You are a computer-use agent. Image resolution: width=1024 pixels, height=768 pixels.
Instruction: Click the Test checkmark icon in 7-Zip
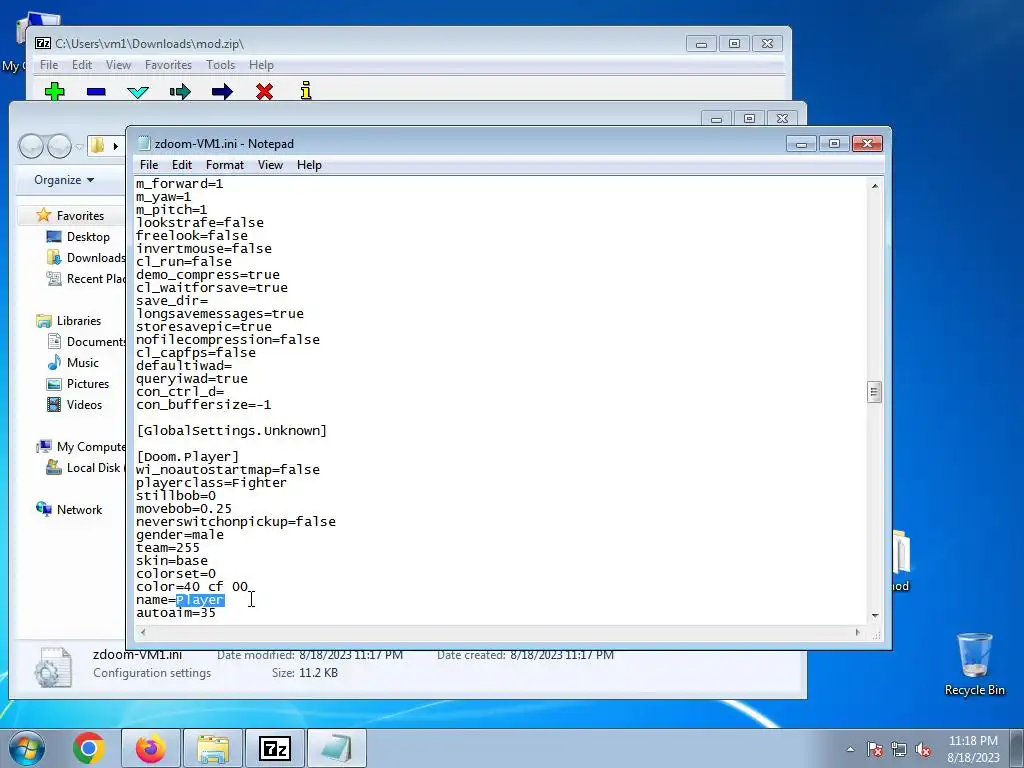pyautogui.click(x=138, y=92)
